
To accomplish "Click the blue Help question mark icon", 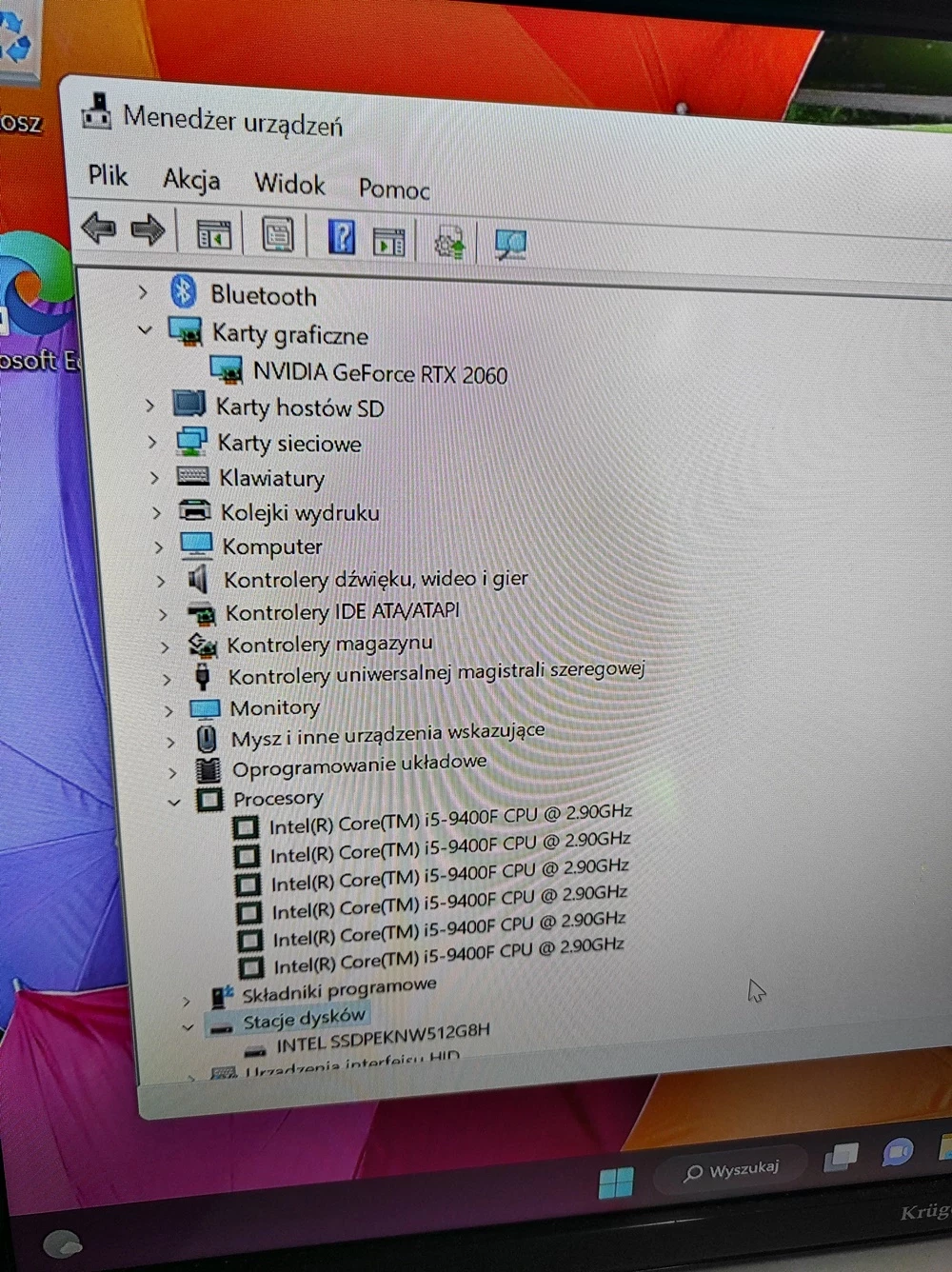I will (x=341, y=236).
